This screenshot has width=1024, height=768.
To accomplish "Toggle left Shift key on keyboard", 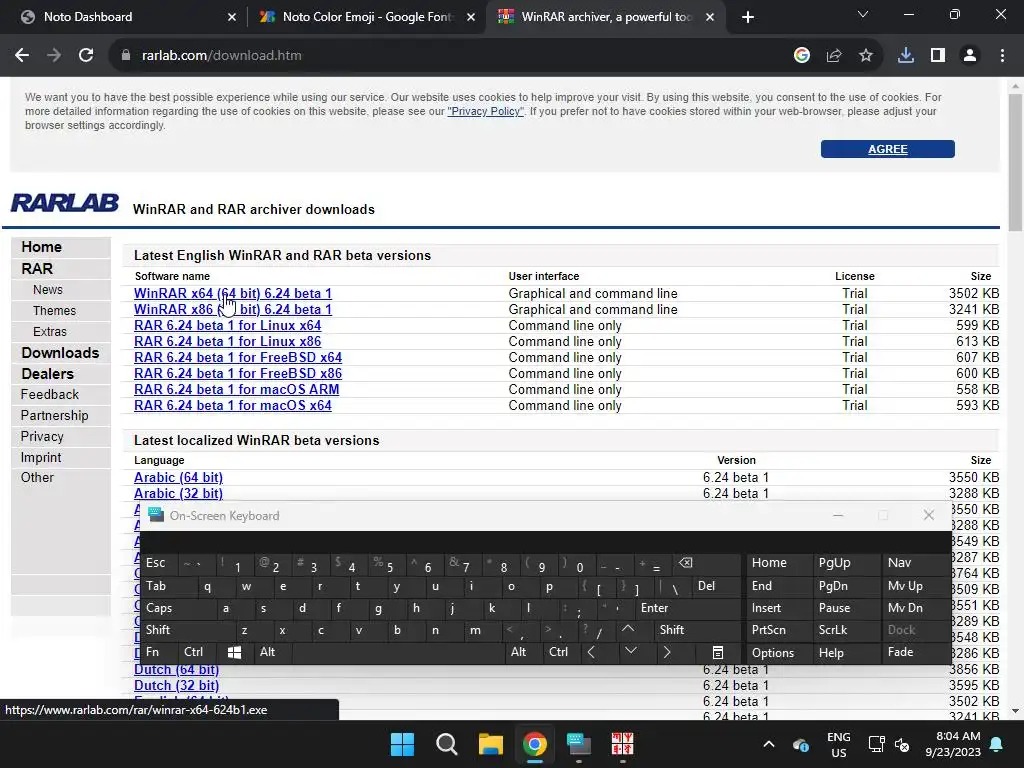I will 188,630.
